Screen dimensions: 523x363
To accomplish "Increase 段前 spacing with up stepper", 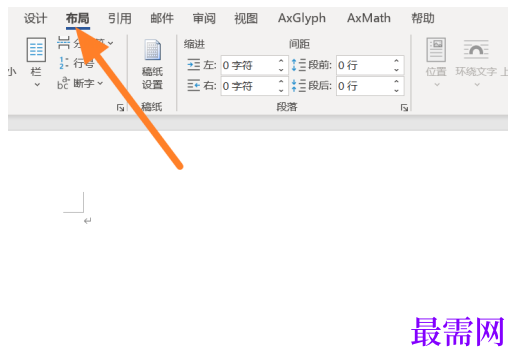I will (x=396, y=61).
